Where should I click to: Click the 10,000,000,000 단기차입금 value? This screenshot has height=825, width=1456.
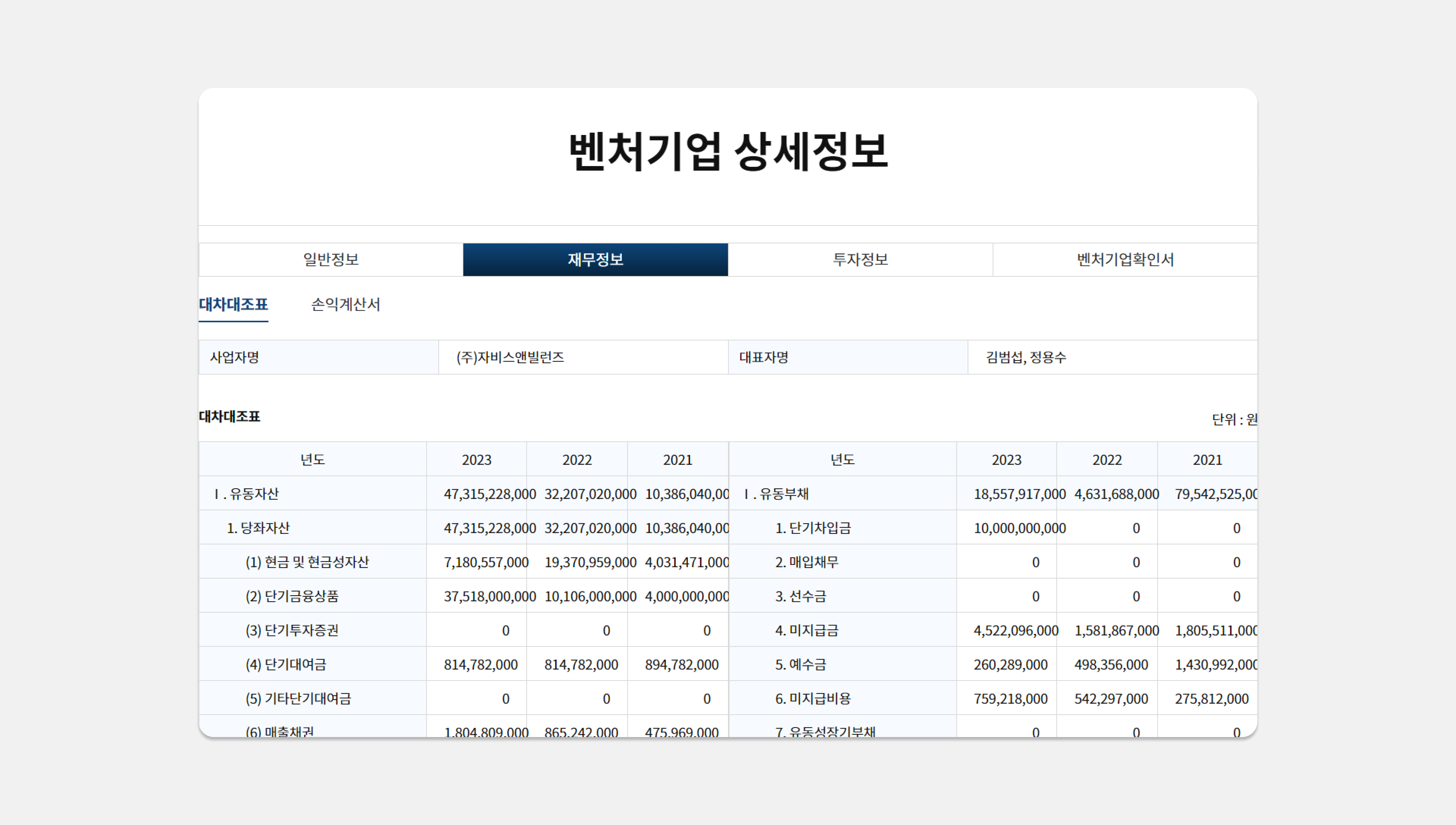[x=1020, y=528]
